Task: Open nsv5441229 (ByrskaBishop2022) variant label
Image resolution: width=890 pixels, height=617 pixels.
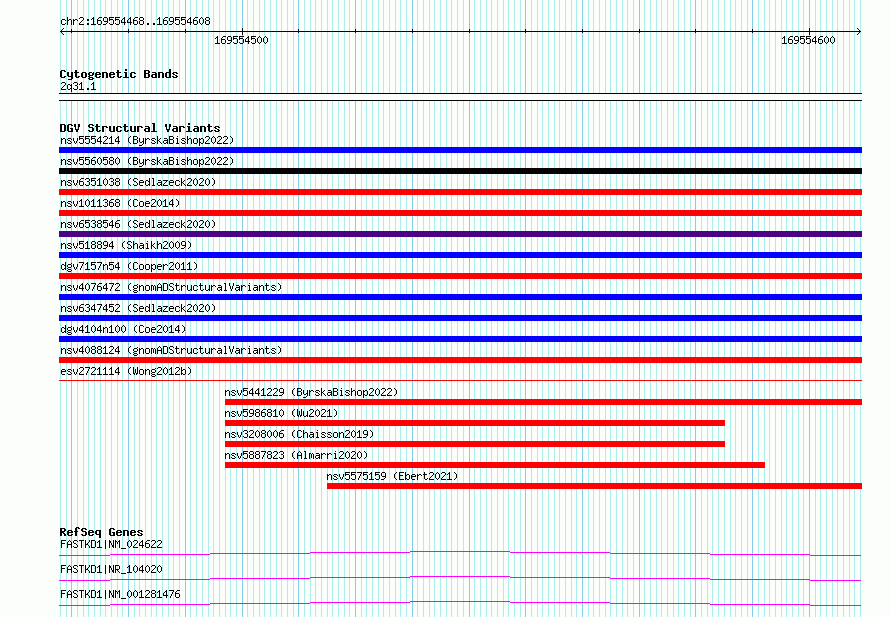Action: [x=311, y=392]
